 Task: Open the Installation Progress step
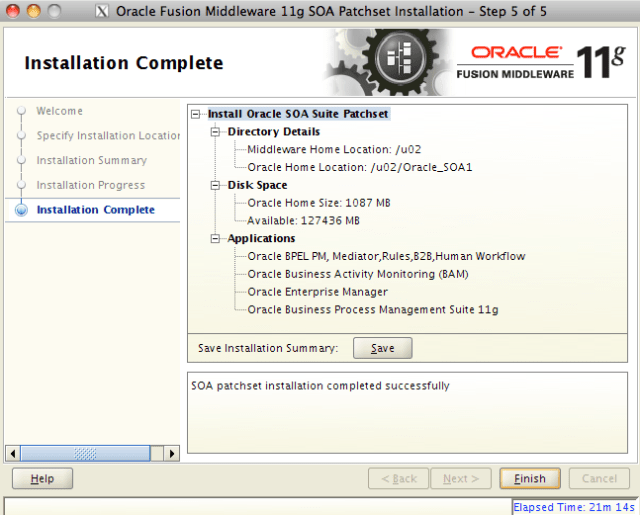tap(90, 185)
